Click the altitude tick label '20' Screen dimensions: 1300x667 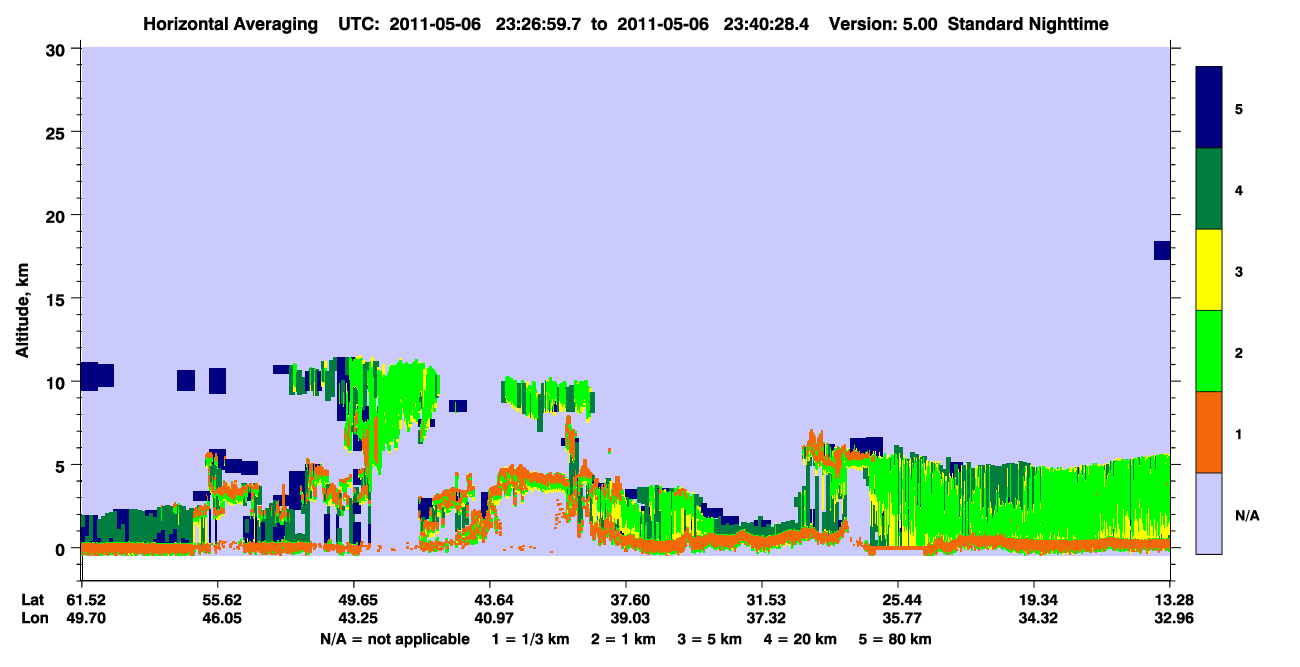coord(58,215)
